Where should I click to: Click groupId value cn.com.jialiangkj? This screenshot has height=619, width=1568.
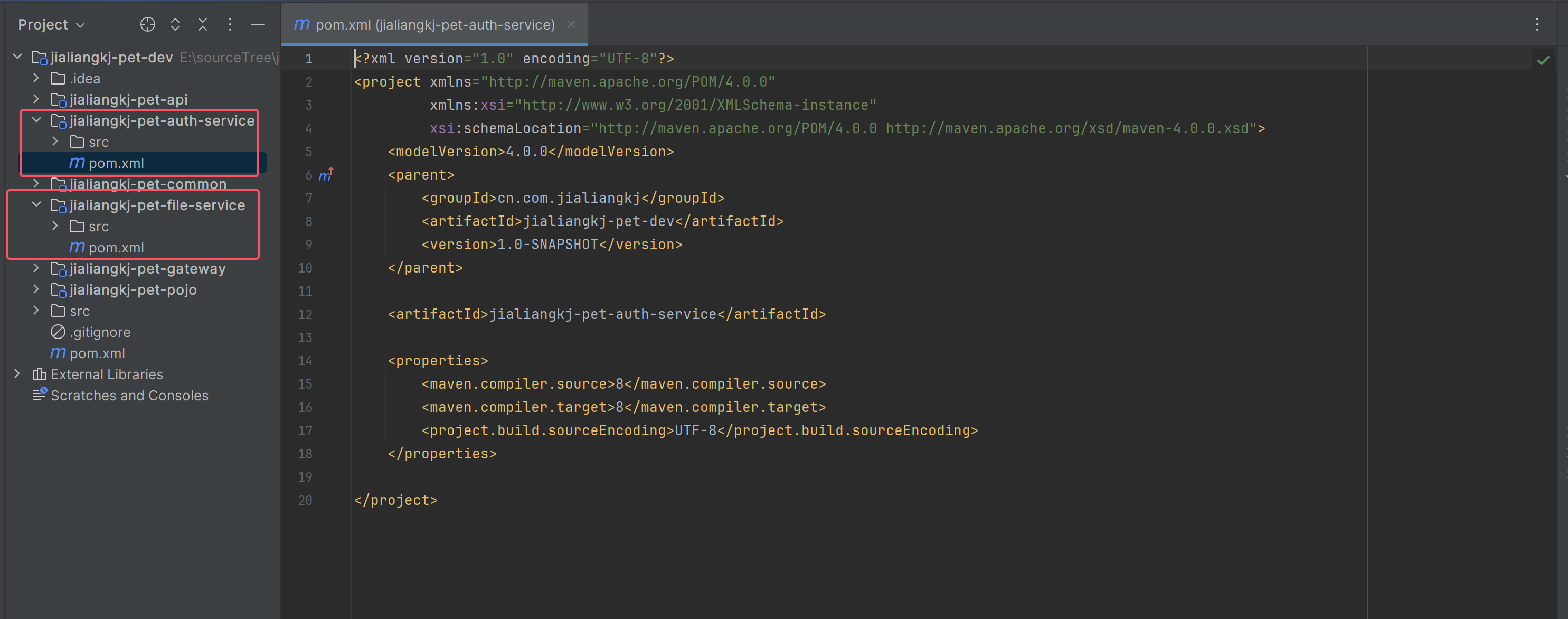tap(569, 199)
